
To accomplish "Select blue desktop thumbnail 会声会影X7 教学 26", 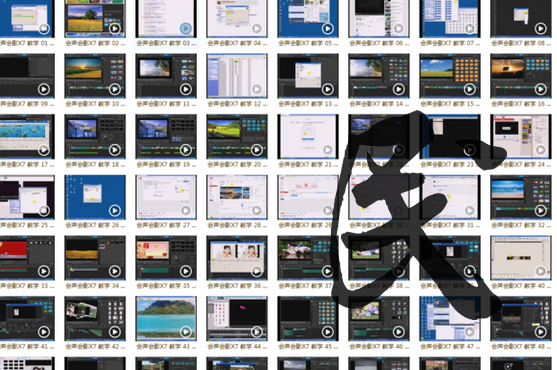I will point(95,197).
